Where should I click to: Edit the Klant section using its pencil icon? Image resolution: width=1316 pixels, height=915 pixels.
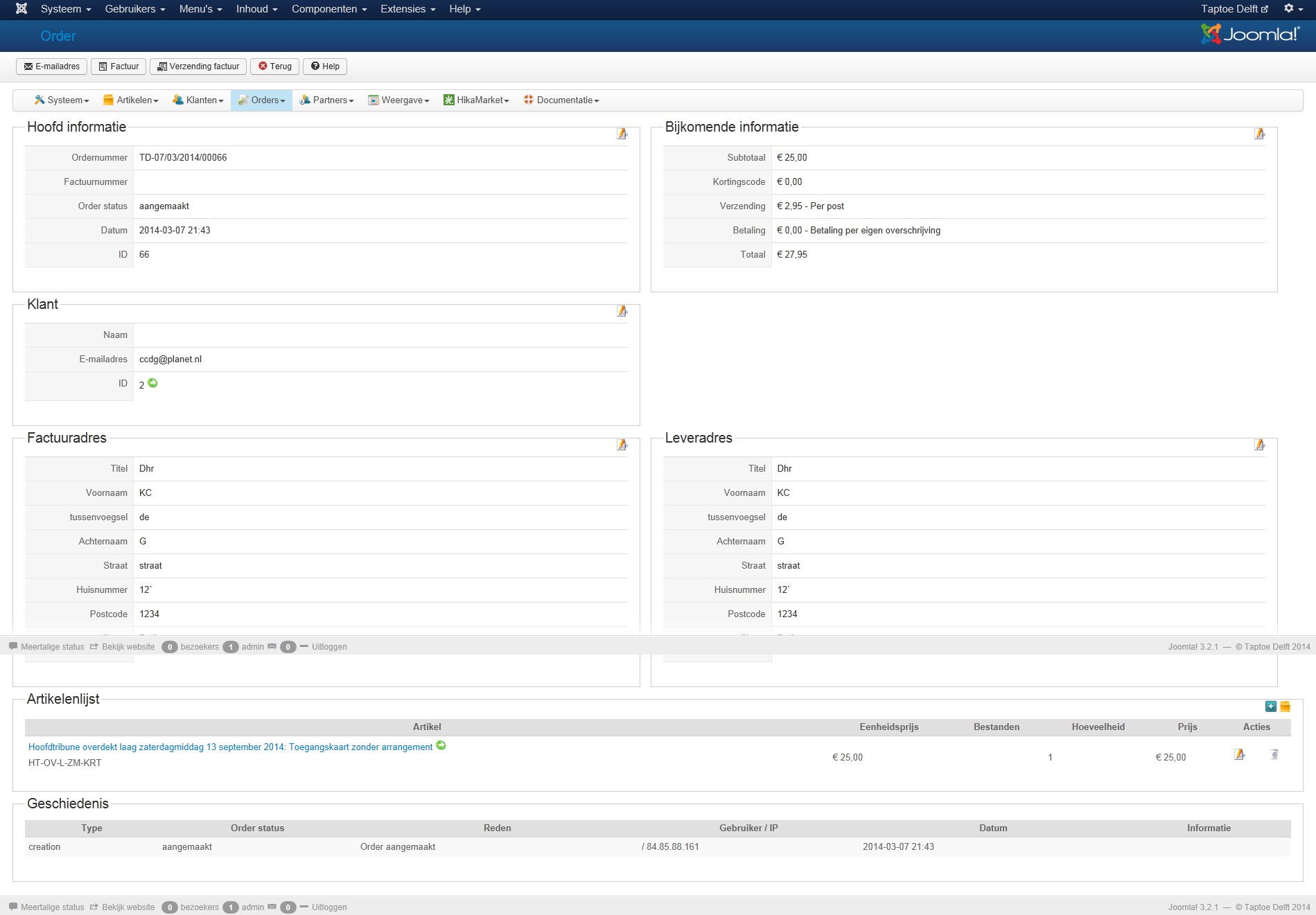click(622, 311)
